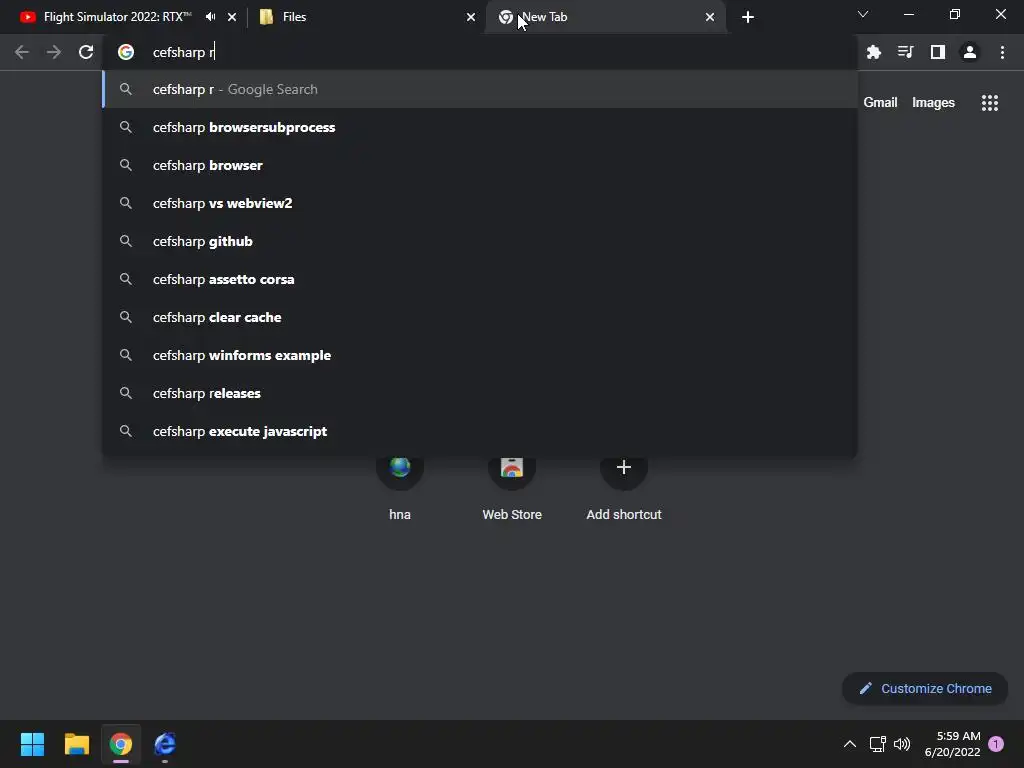Open the Images link
This screenshot has height=768, width=1024.
point(933,103)
